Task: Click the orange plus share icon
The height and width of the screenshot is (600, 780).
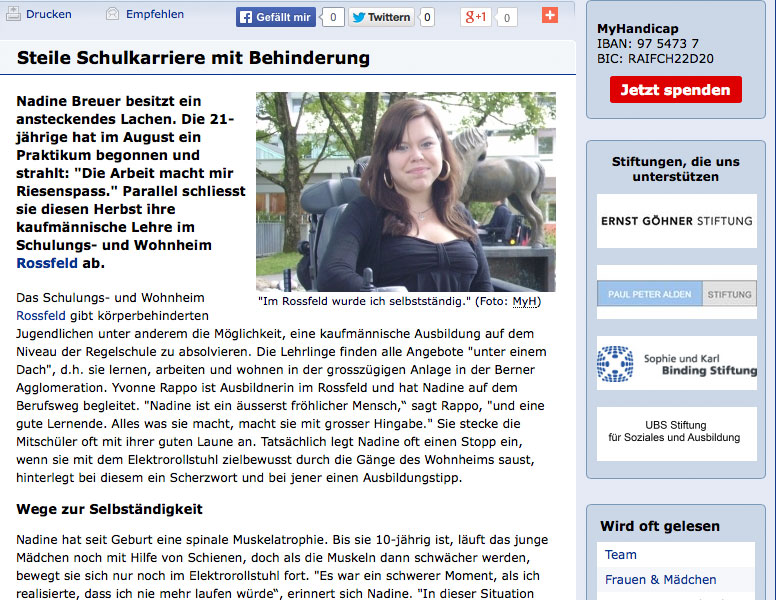Action: point(550,15)
